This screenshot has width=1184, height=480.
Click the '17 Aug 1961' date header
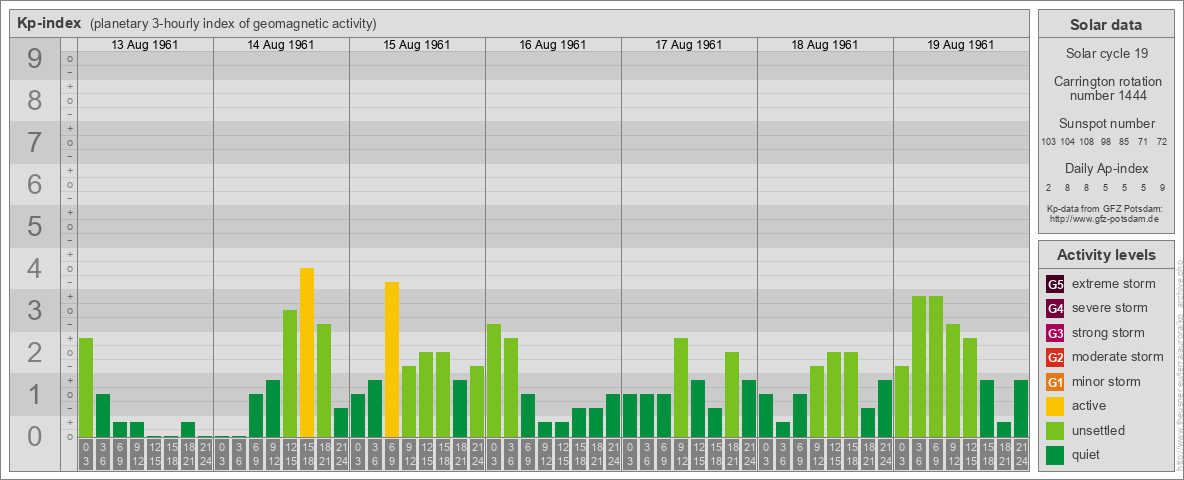pos(689,45)
